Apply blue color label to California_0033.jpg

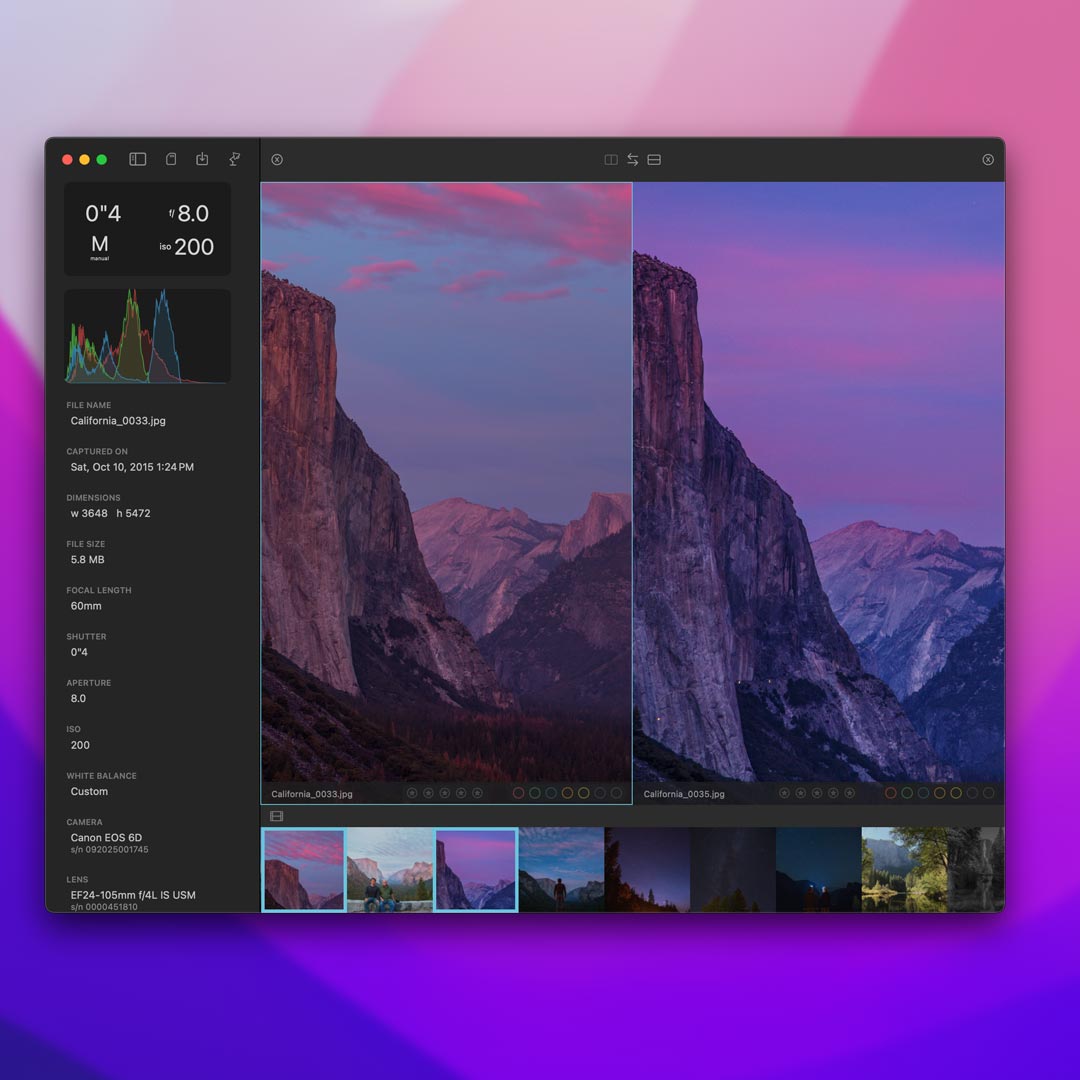[x=551, y=793]
